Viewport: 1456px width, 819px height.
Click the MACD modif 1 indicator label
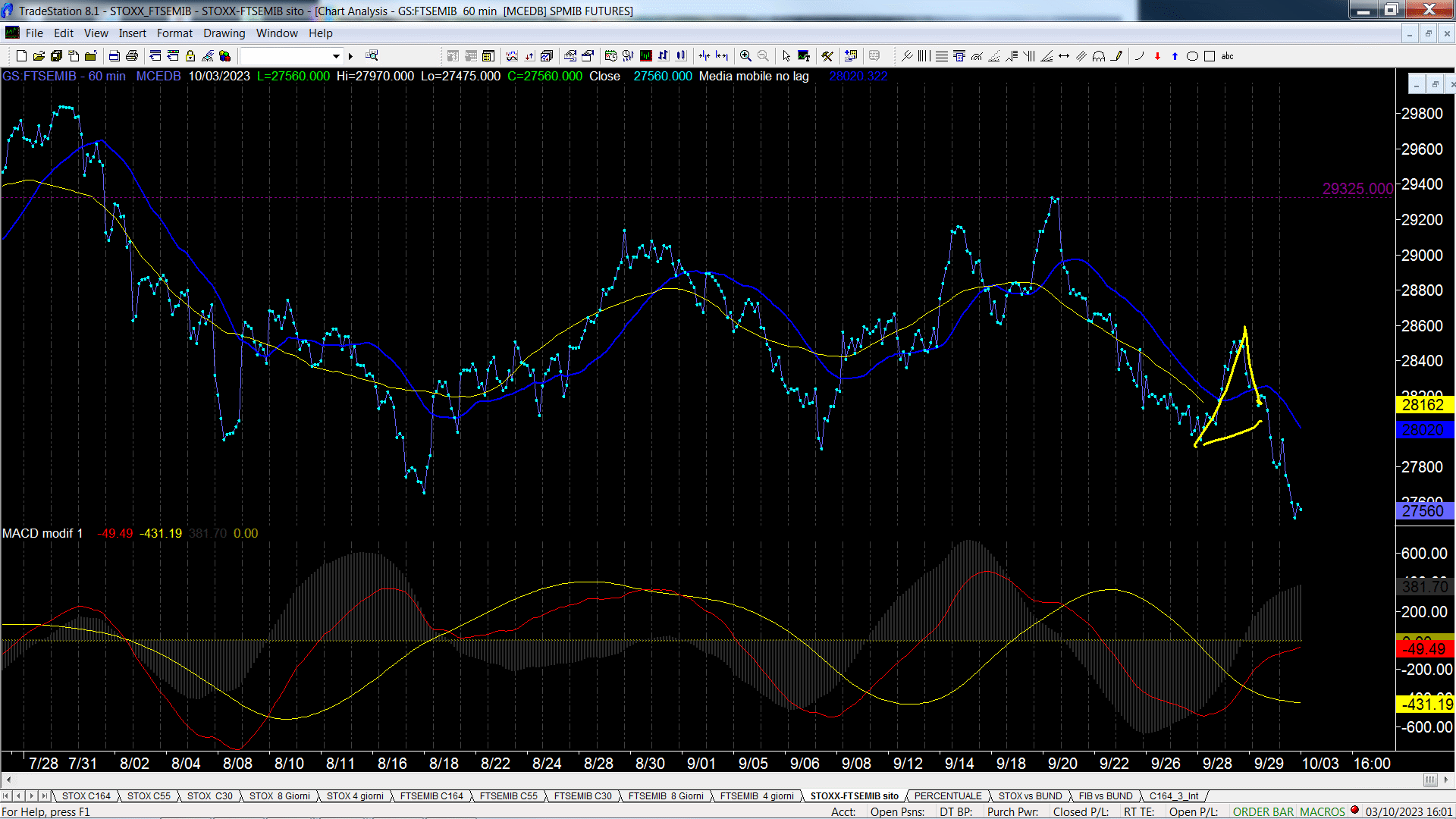click(x=42, y=533)
